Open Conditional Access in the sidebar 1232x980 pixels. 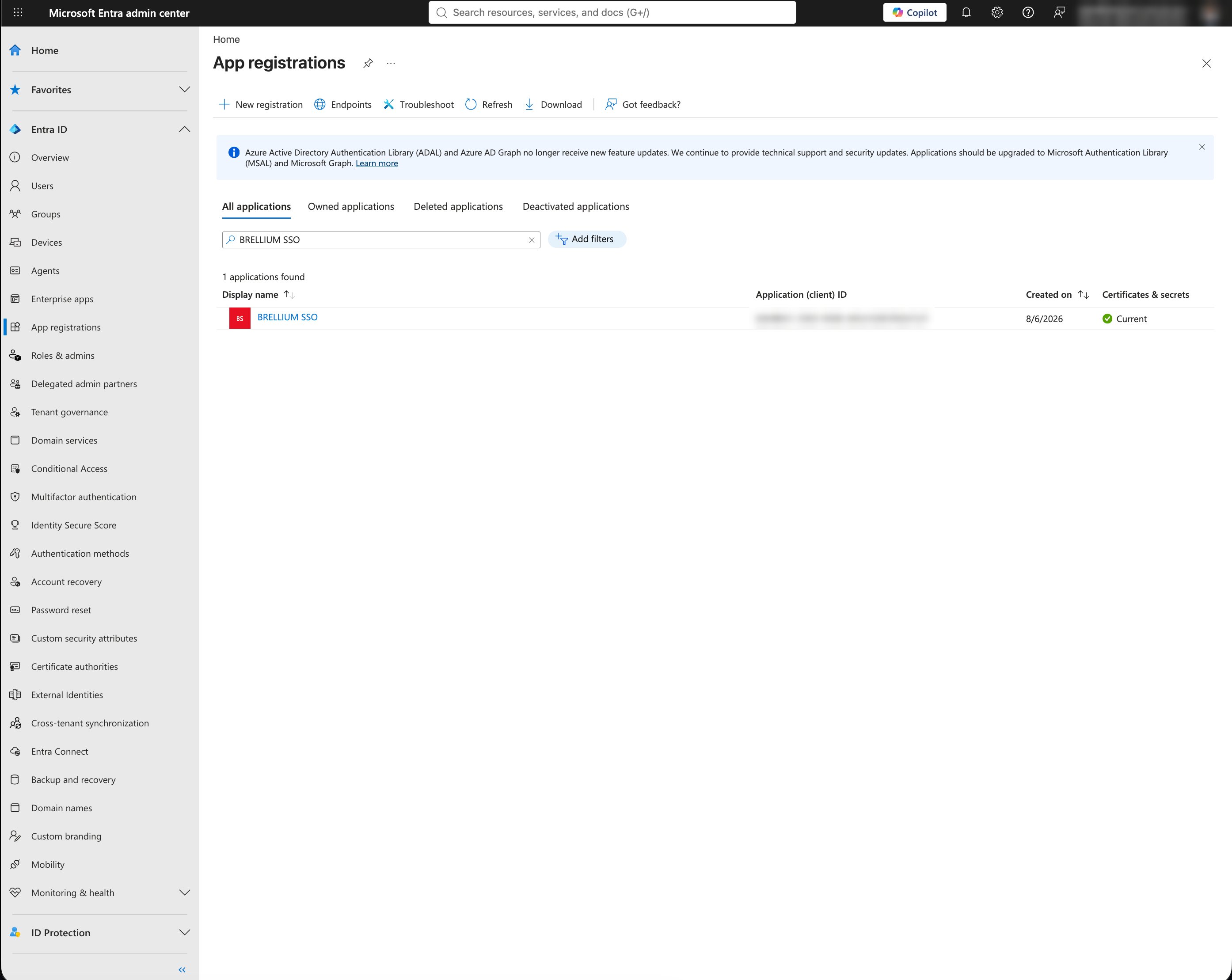69,469
